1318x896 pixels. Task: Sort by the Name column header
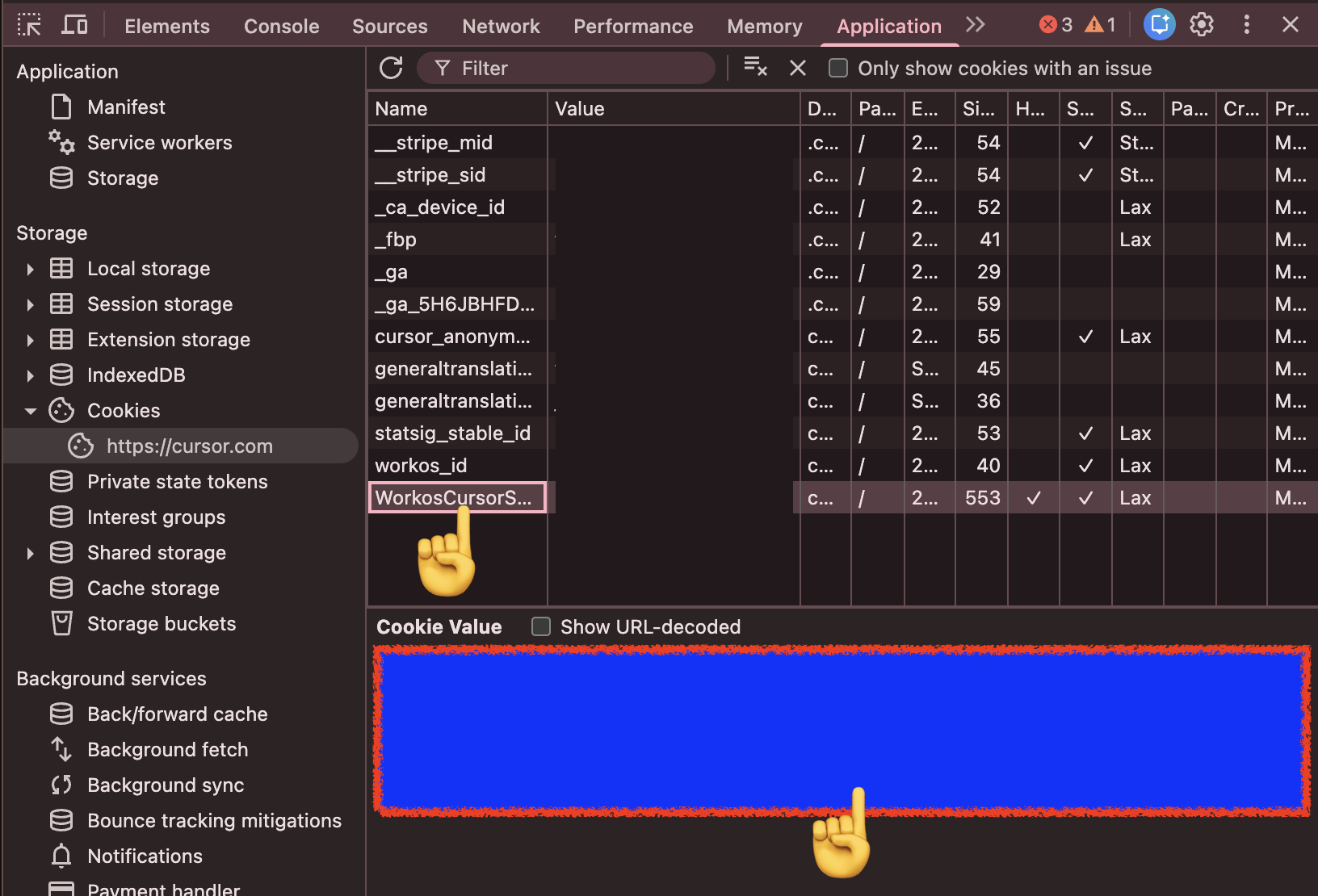pos(458,108)
